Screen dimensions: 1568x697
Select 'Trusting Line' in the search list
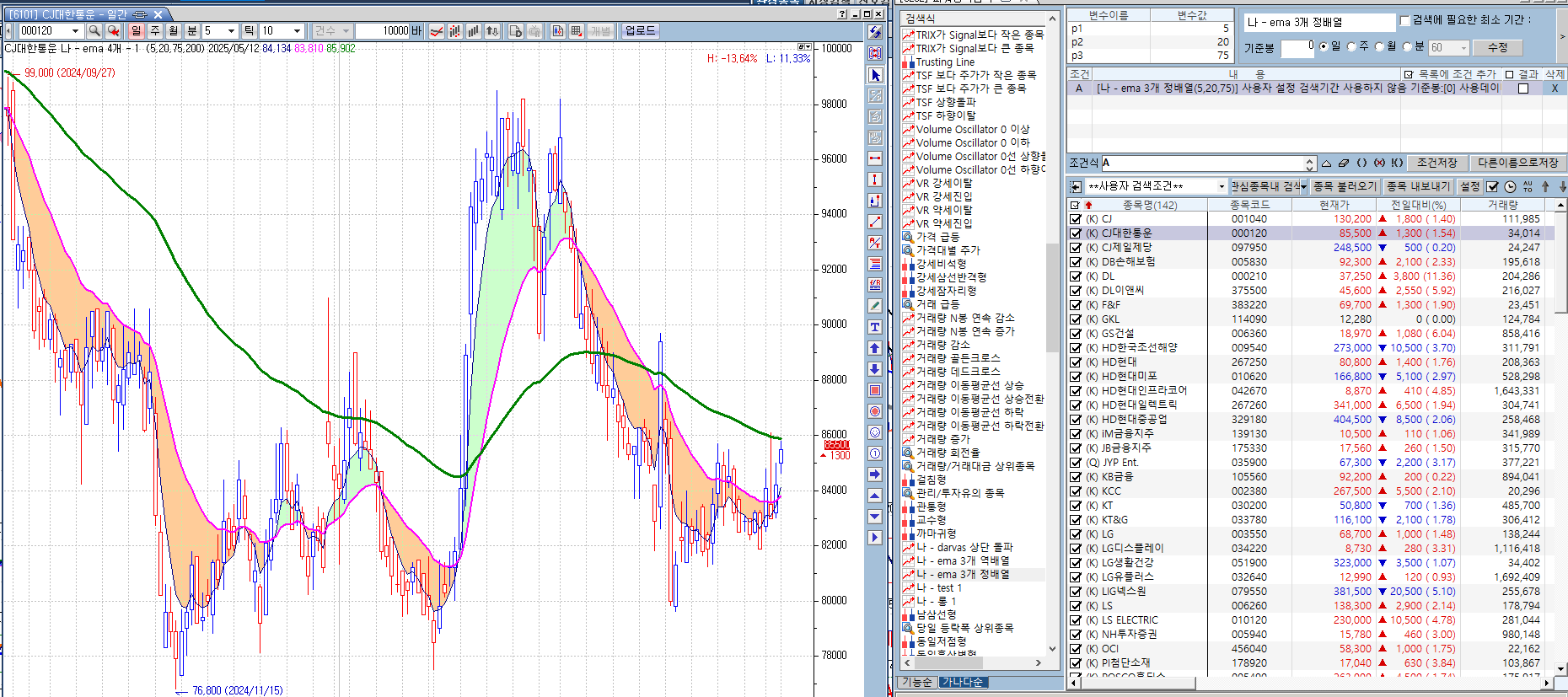click(945, 62)
